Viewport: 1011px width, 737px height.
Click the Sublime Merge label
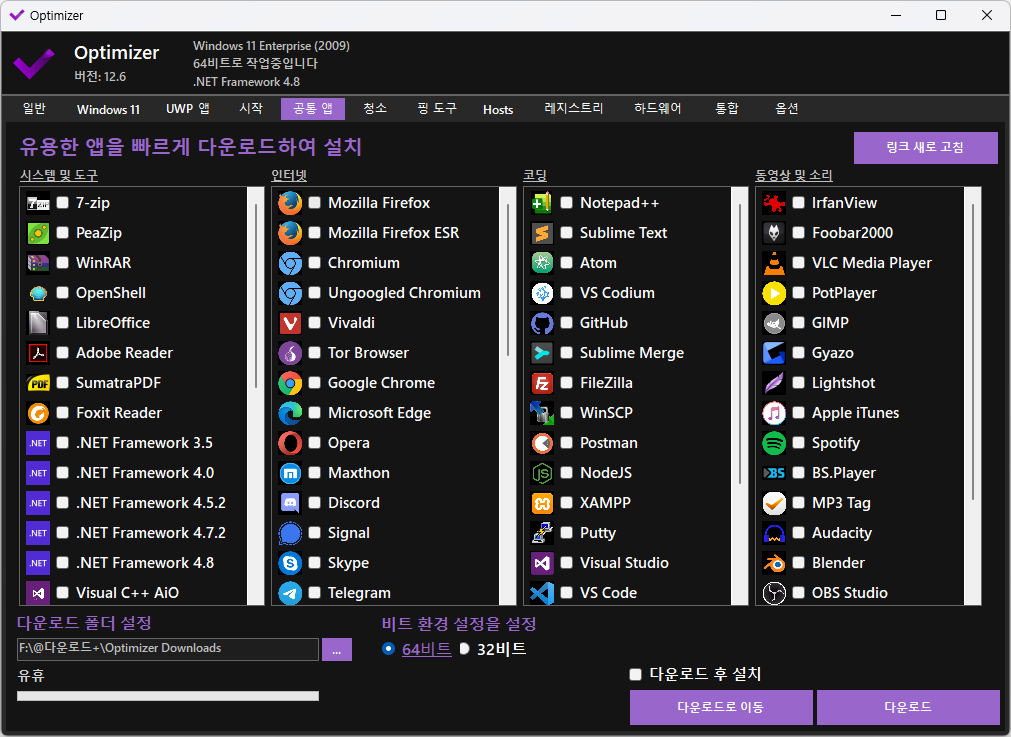tap(632, 353)
